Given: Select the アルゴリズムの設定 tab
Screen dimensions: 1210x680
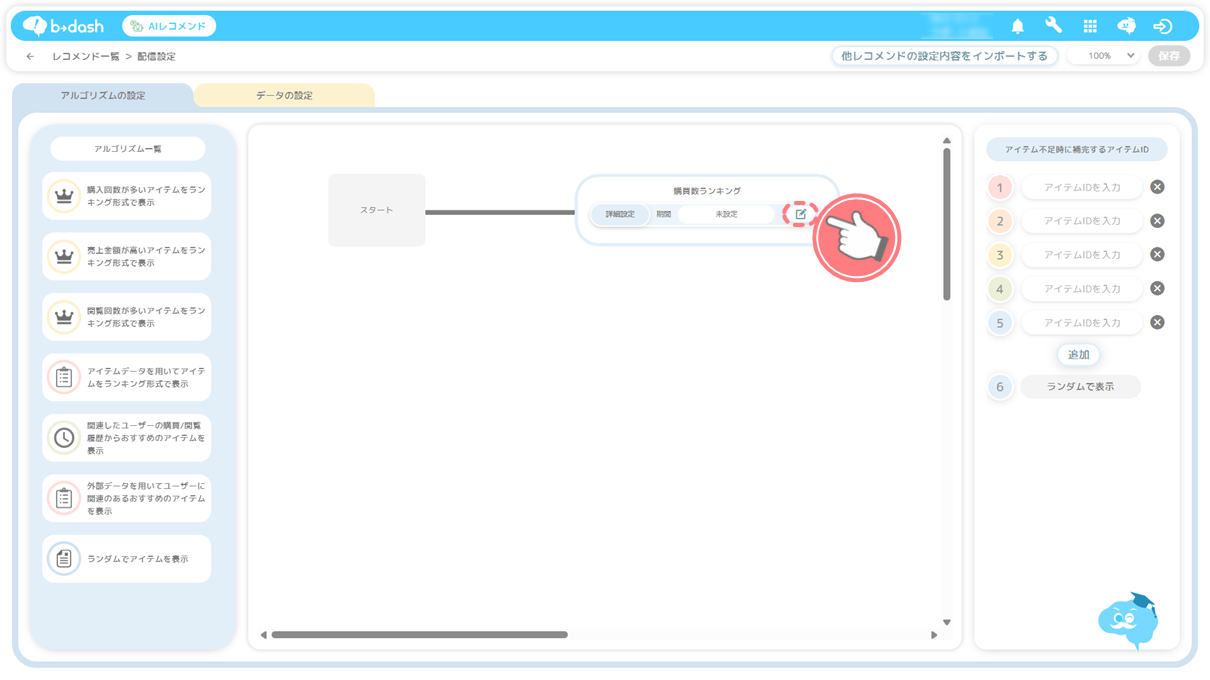Looking at the screenshot, I should (x=103, y=96).
